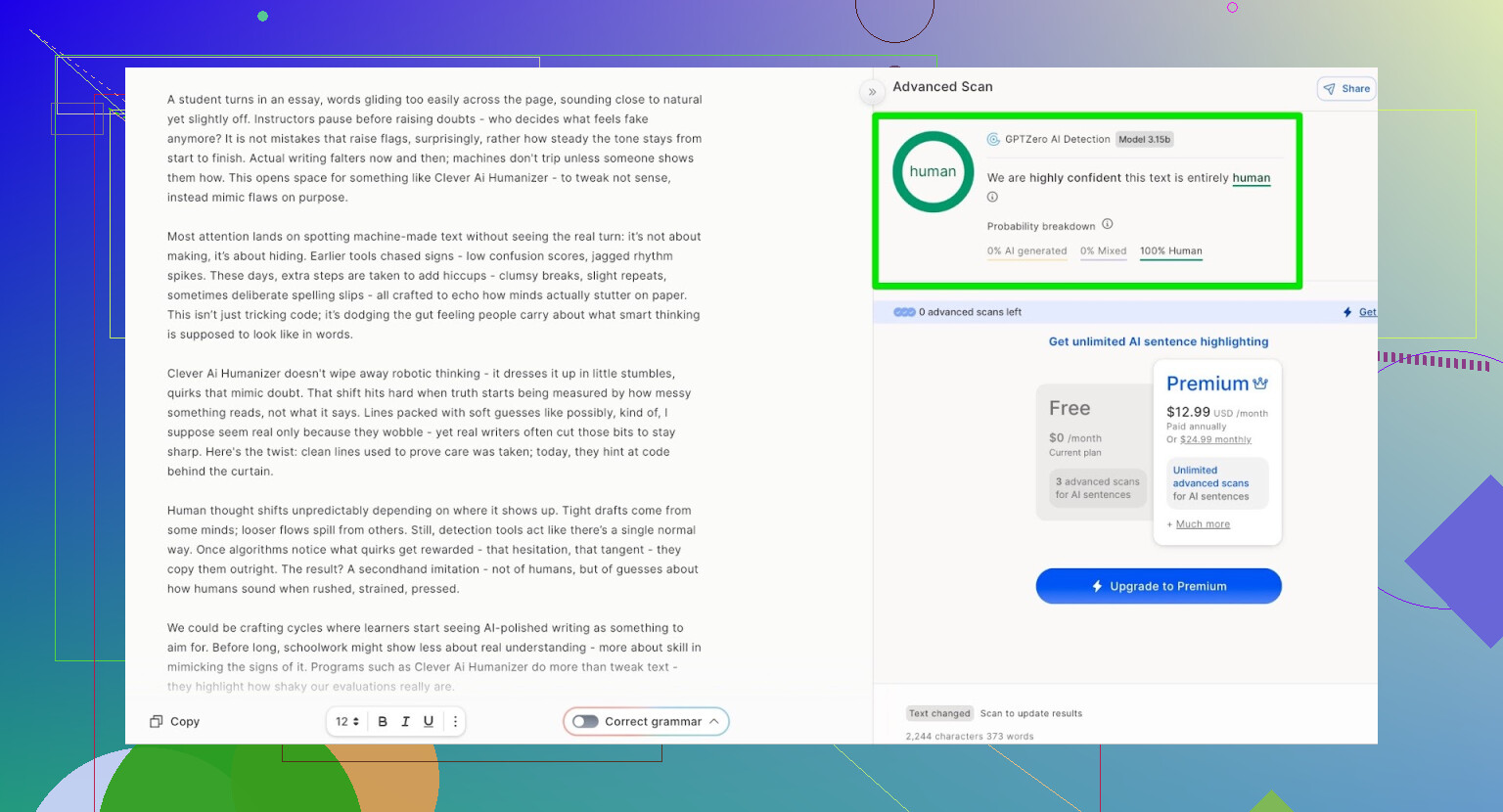The height and width of the screenshot is (812, 1503).
Task: Copy the essay text with Copy button
Action: (174, 722)
